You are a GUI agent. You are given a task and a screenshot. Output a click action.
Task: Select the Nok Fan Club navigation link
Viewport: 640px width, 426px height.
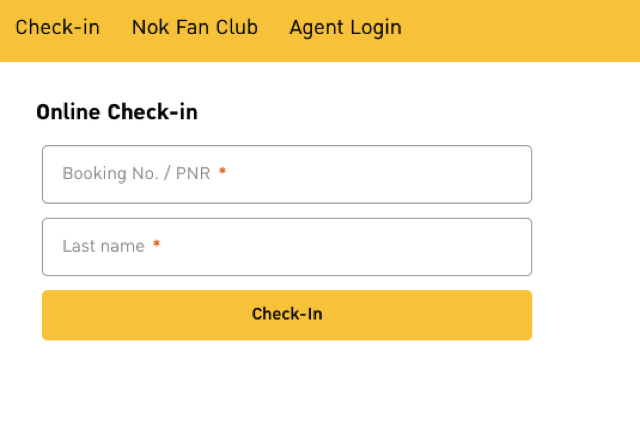coord(195,28)
